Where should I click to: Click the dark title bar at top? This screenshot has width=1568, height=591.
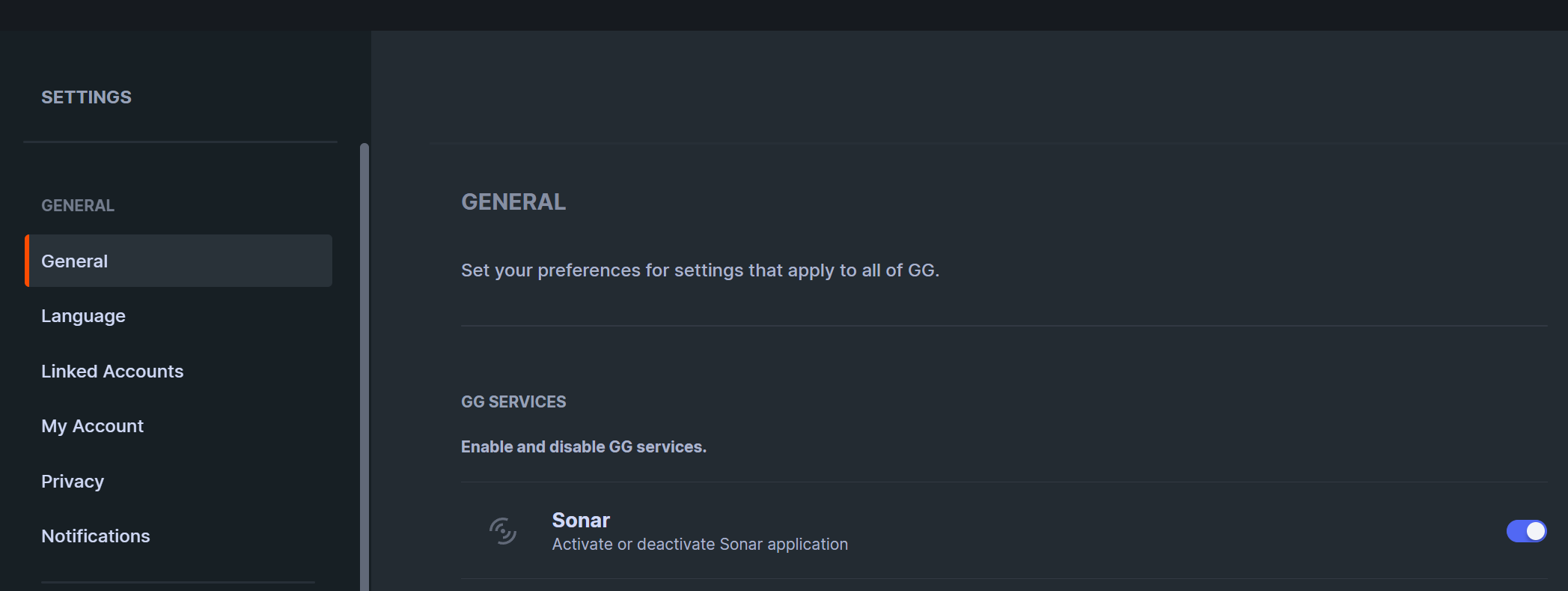[x=784, y=15]
